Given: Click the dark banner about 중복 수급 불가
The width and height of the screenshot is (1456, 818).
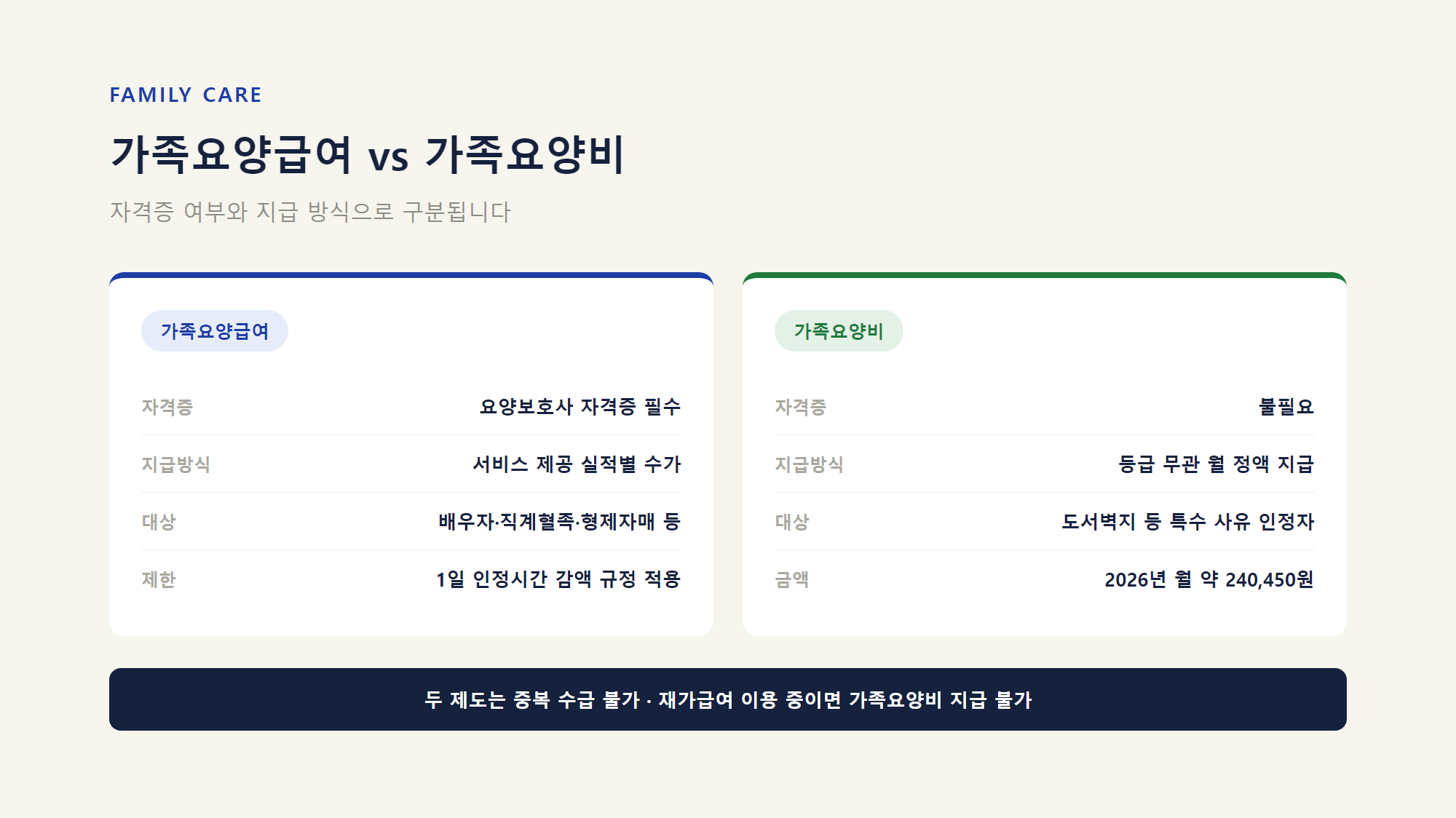Looking at the screenshot, I should click(728, 699).
